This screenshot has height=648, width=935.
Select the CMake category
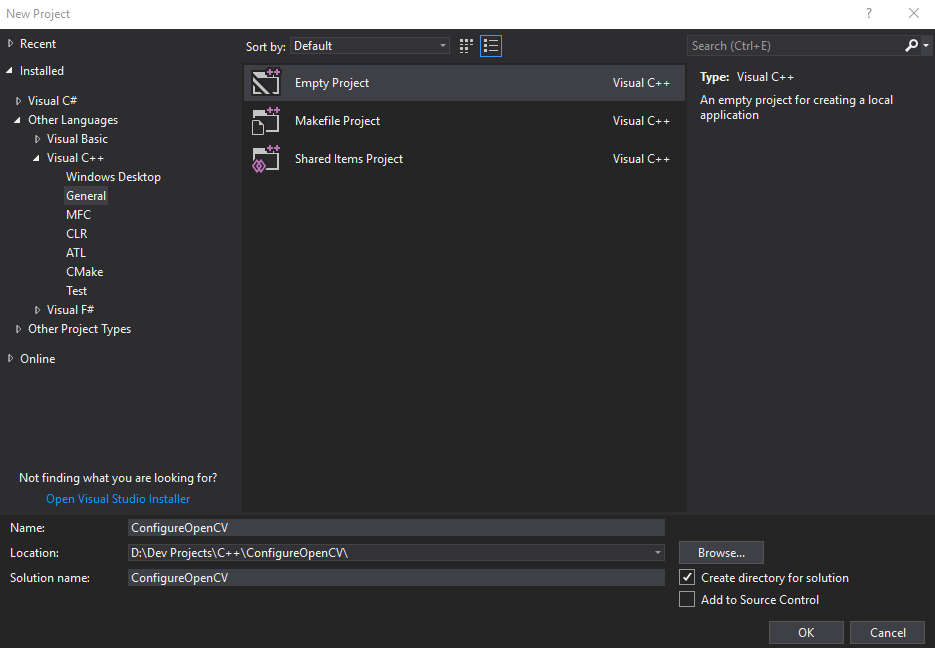coord(84,272)
